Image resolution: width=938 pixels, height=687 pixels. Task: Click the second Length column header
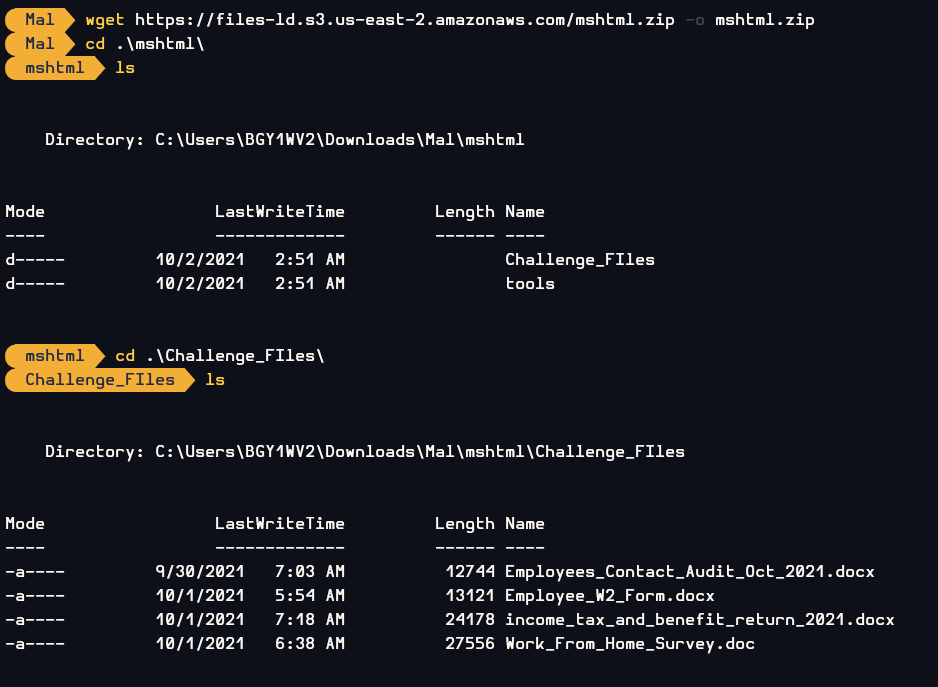point(465,524)
